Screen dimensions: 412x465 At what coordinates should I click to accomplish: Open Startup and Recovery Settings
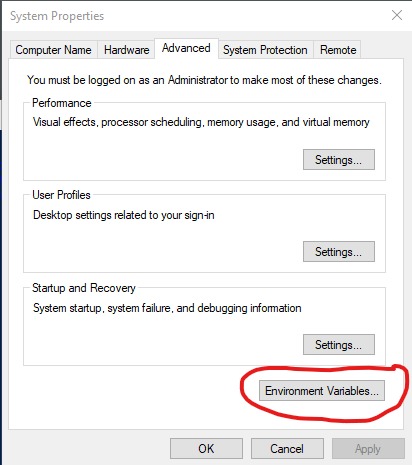[339, 344]
